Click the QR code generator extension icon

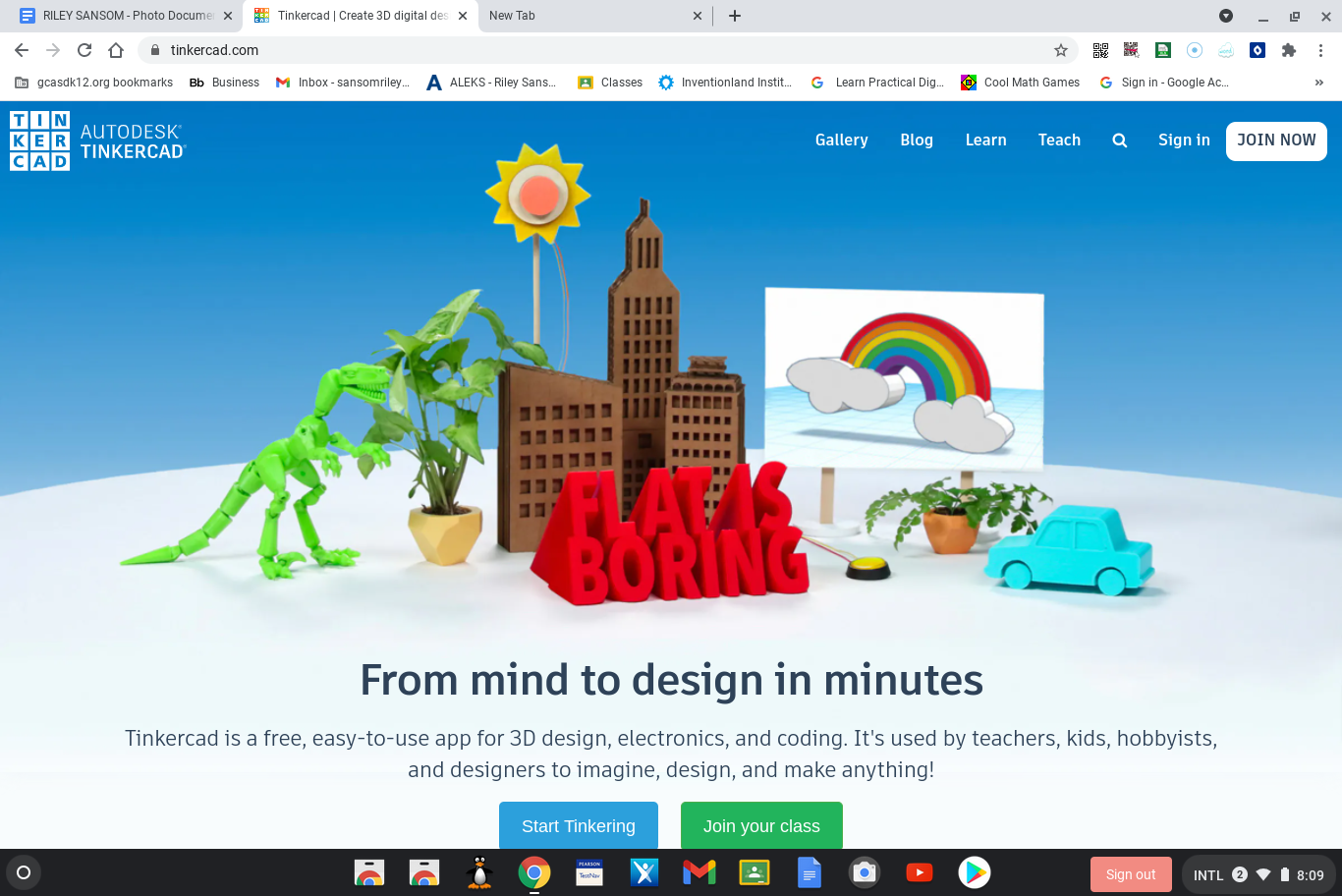point(1099,50)
